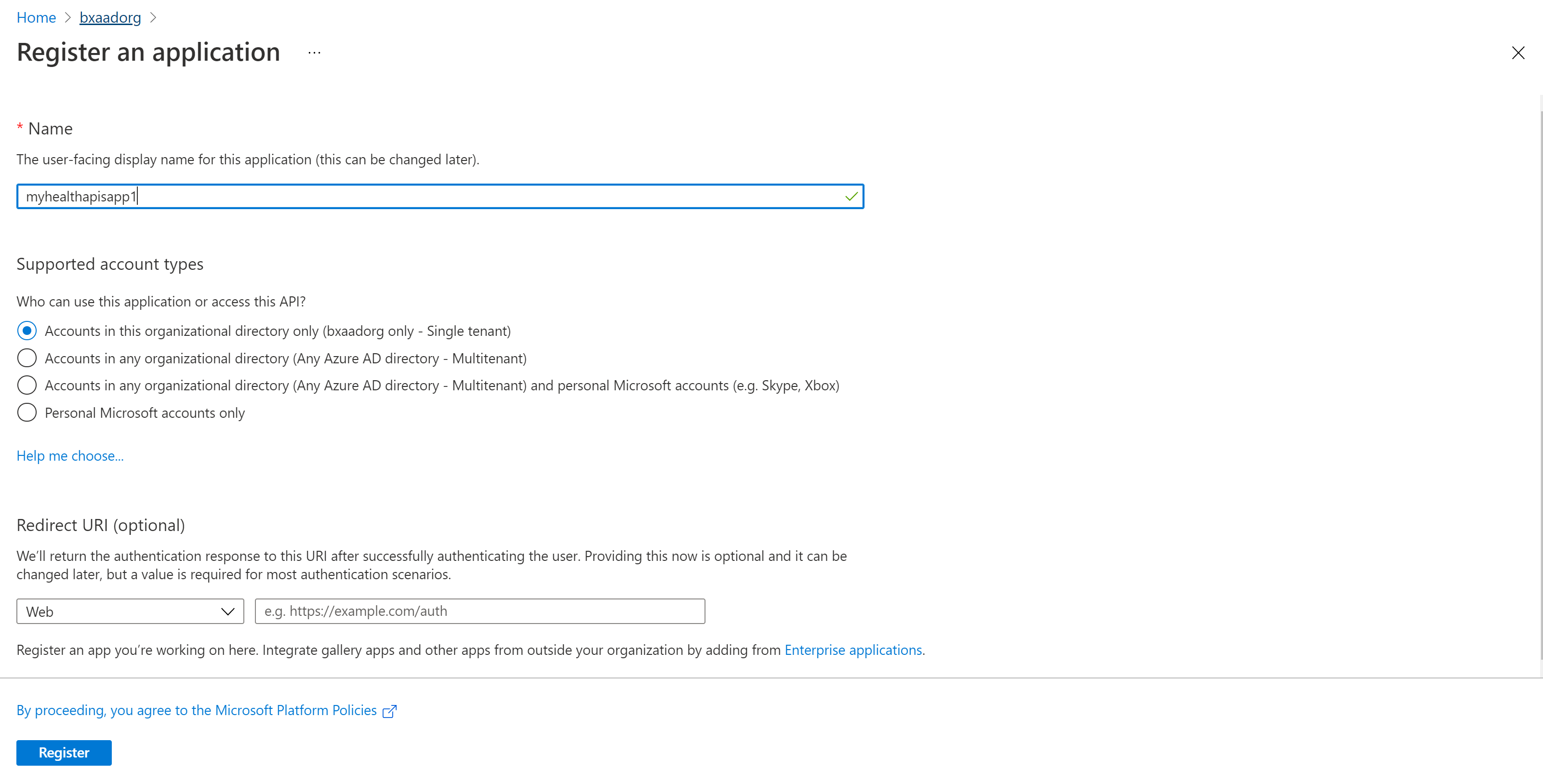1543x784 pixels.
Task: Click the external link icon beside Platform Policies
Action: click(x=389, y=711)
